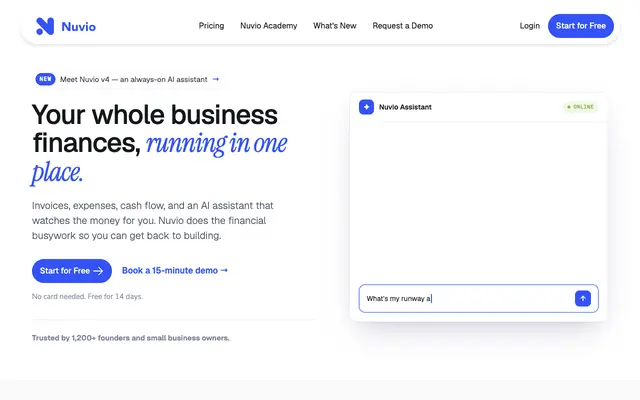Click the Nuvio brand name text
The width and height of the screenshot is (640, 400).
click(78, 27)
